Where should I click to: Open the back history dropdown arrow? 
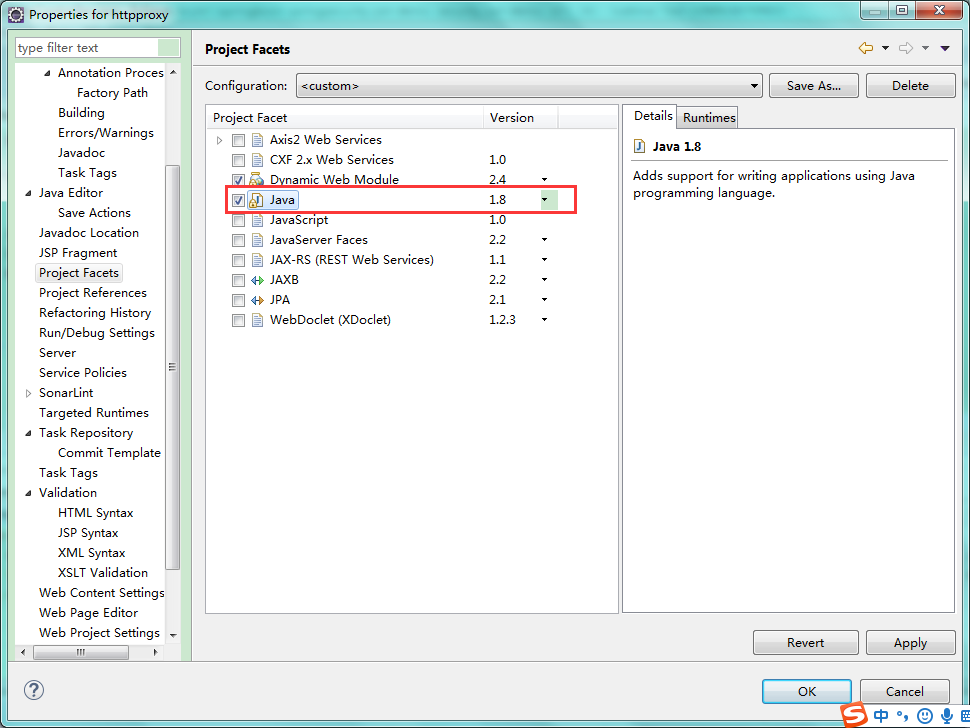(x=885, y=48)
